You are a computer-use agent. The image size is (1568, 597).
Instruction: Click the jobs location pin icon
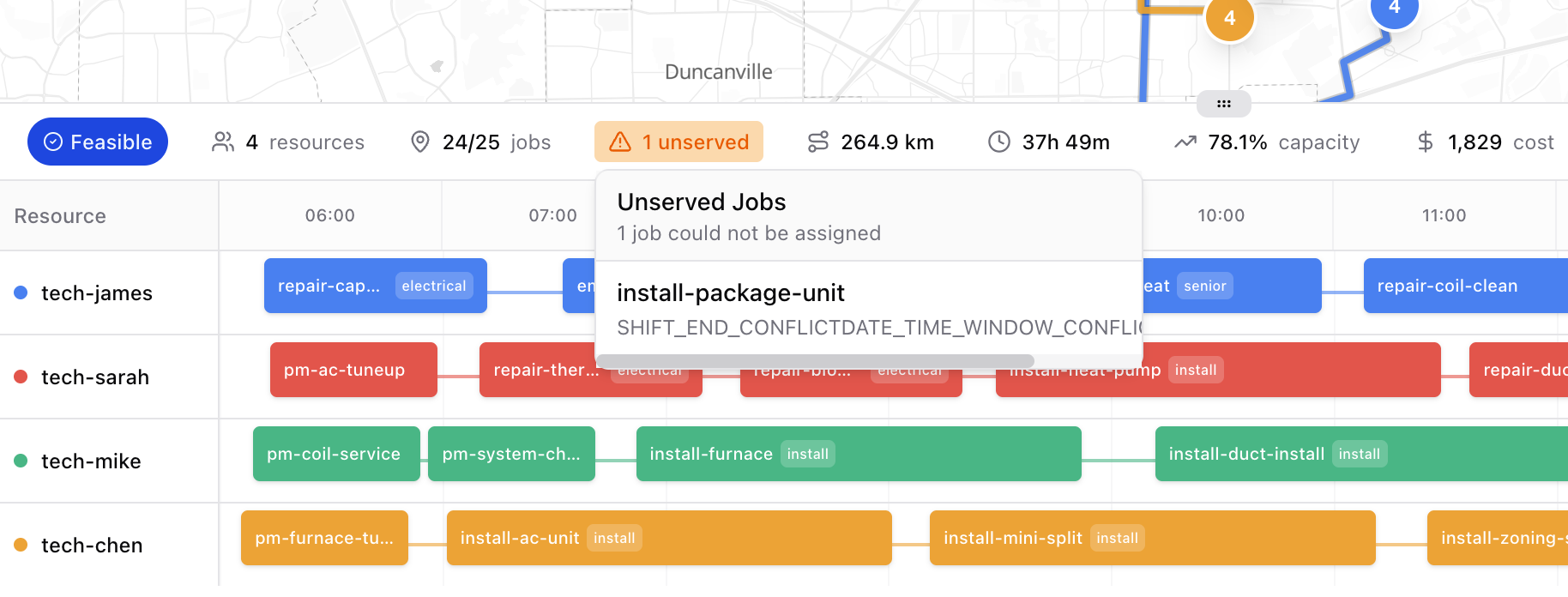point(420,142)
